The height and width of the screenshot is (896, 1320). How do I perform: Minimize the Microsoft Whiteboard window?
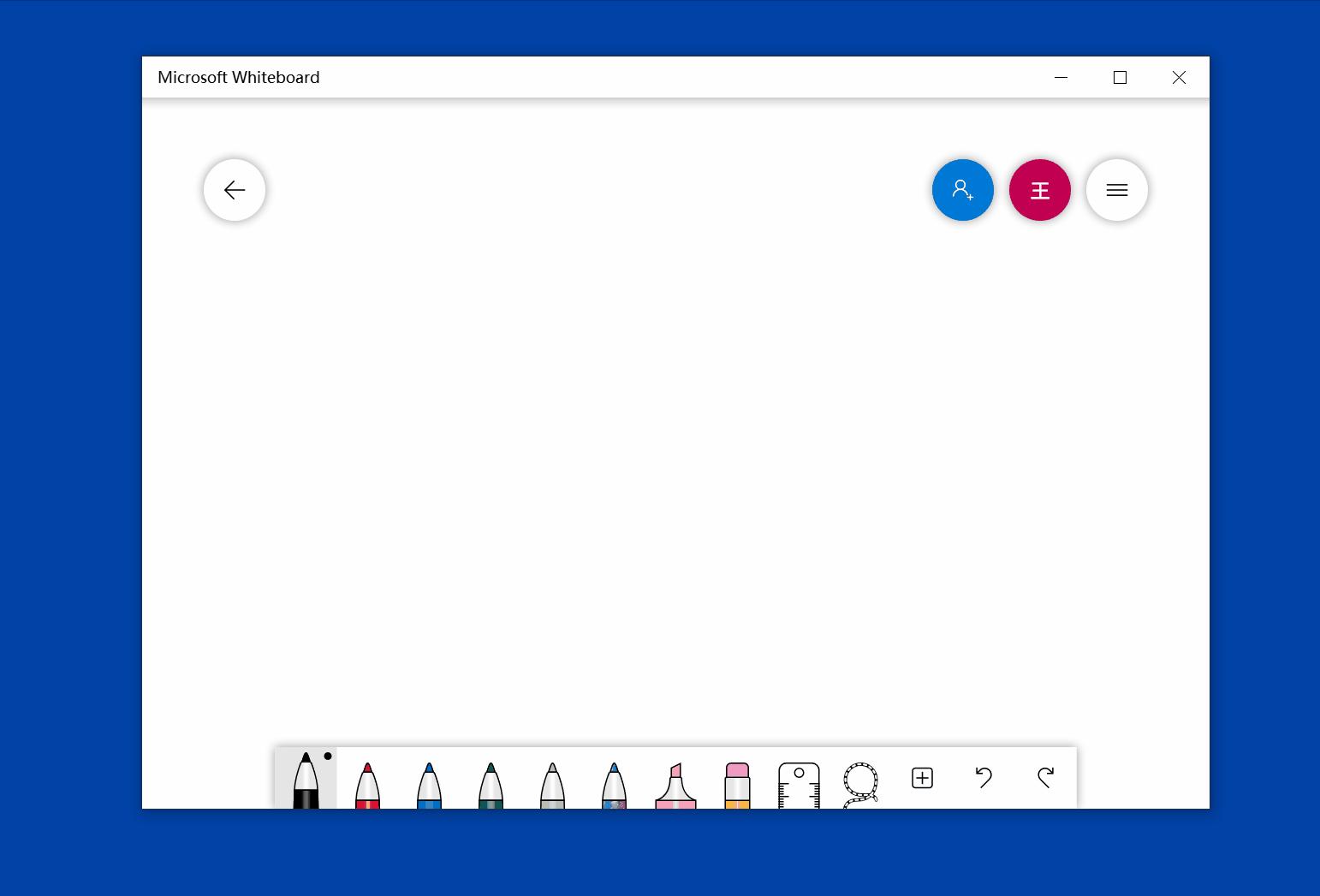point(1061,77)
